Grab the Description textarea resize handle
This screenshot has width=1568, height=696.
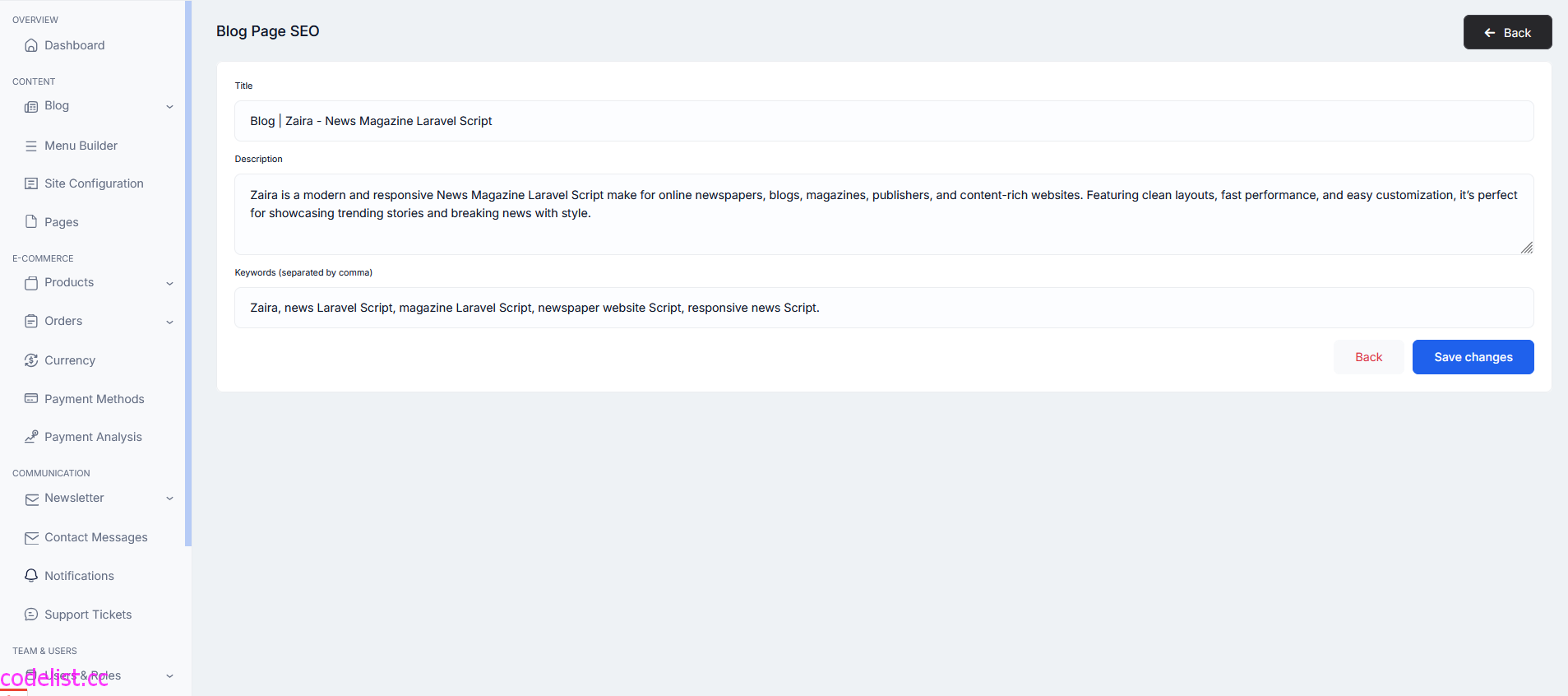pyautogui.click(x=1527, y=248)
